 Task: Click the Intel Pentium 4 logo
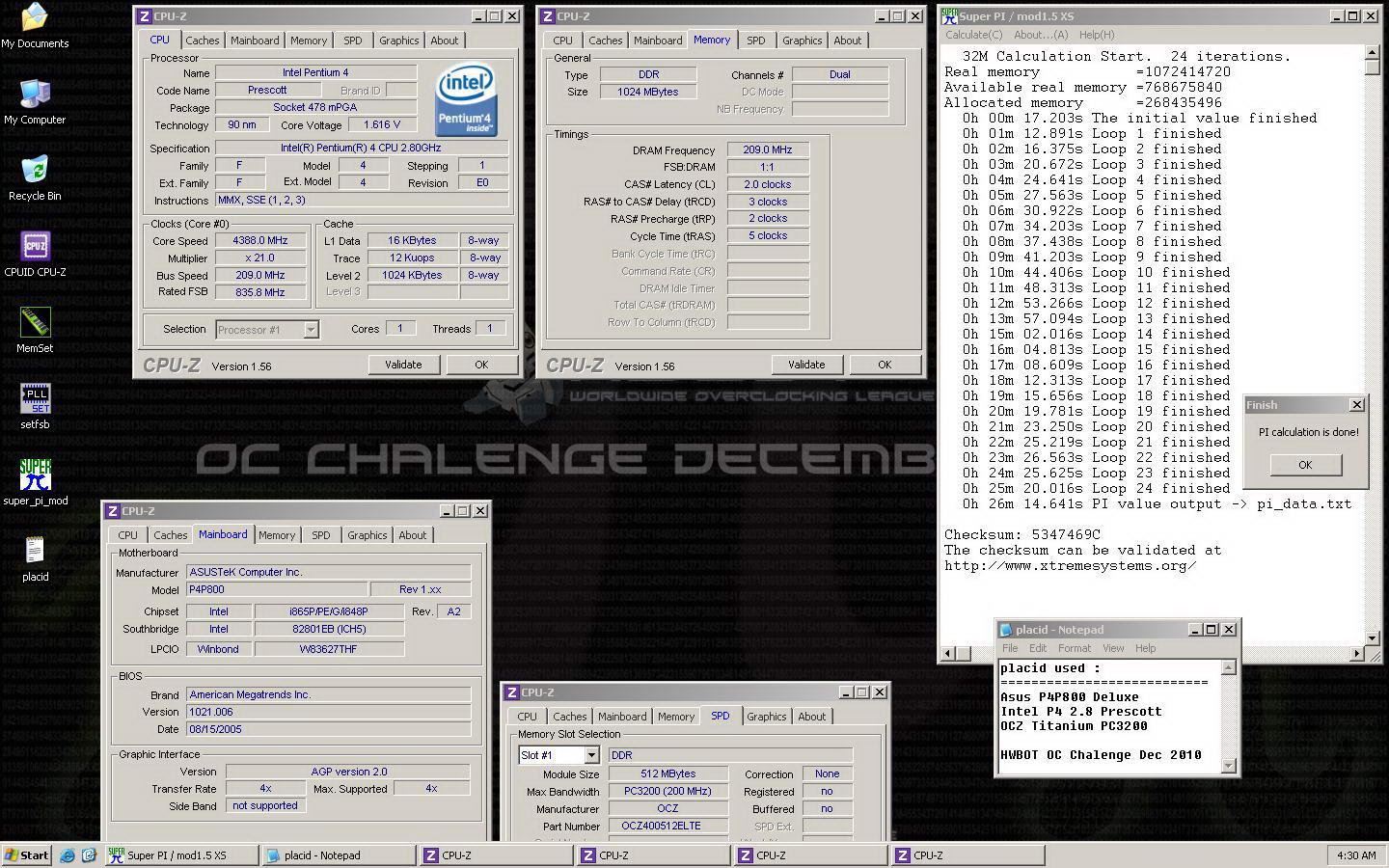coord(466,99)
